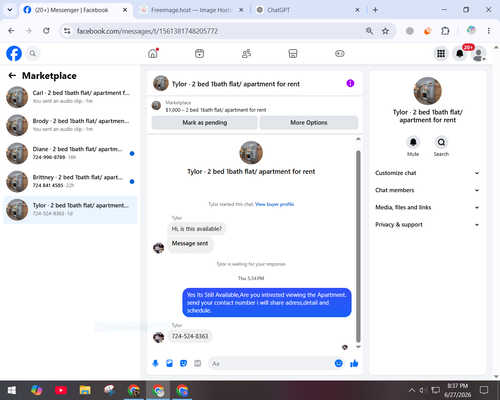Open the tab search dropdown arrow
Image resolution: width=500 pixels, height=400 pixels.
pos(10,10)
